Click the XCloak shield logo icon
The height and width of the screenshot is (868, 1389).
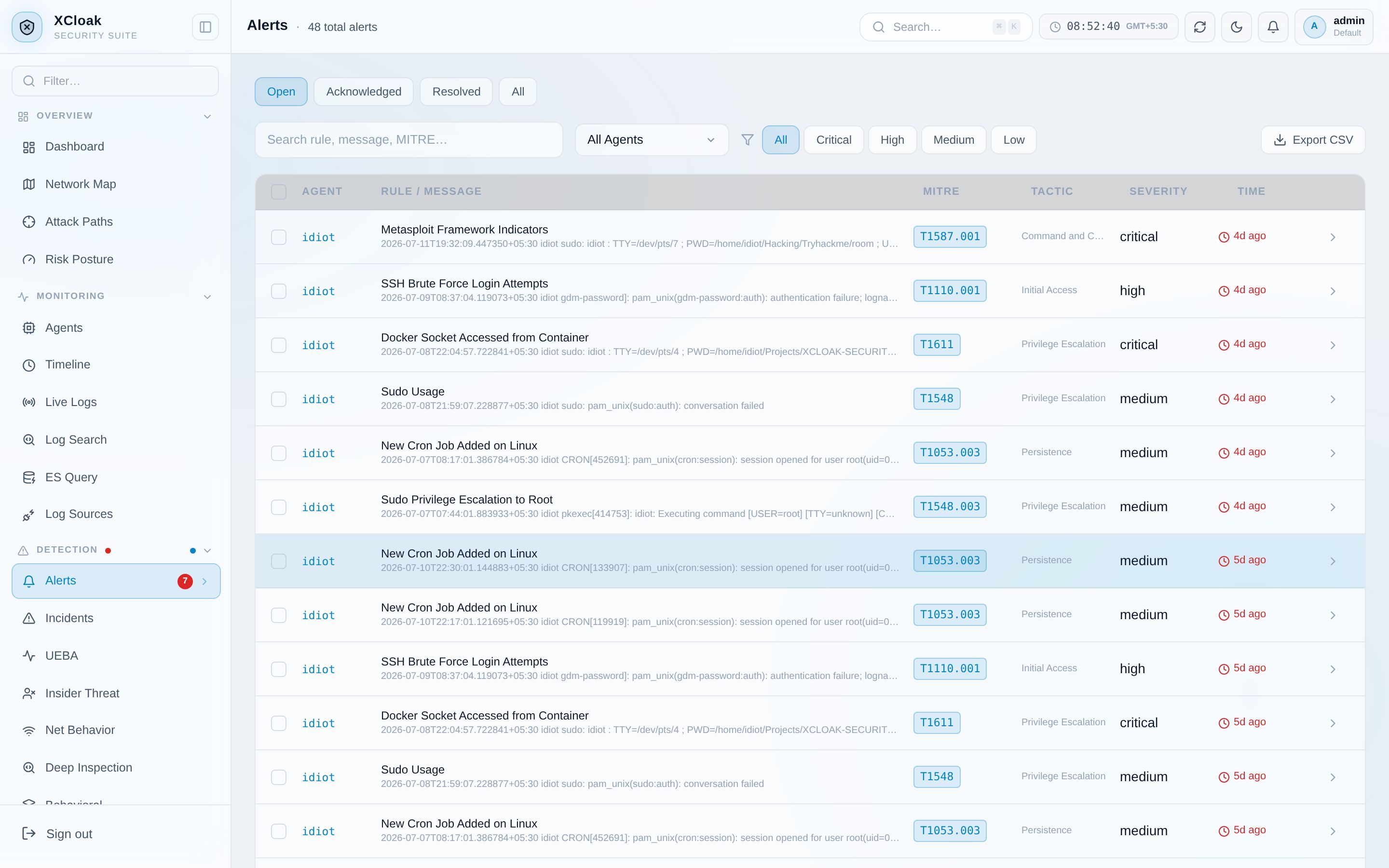(x=27, y=27)
